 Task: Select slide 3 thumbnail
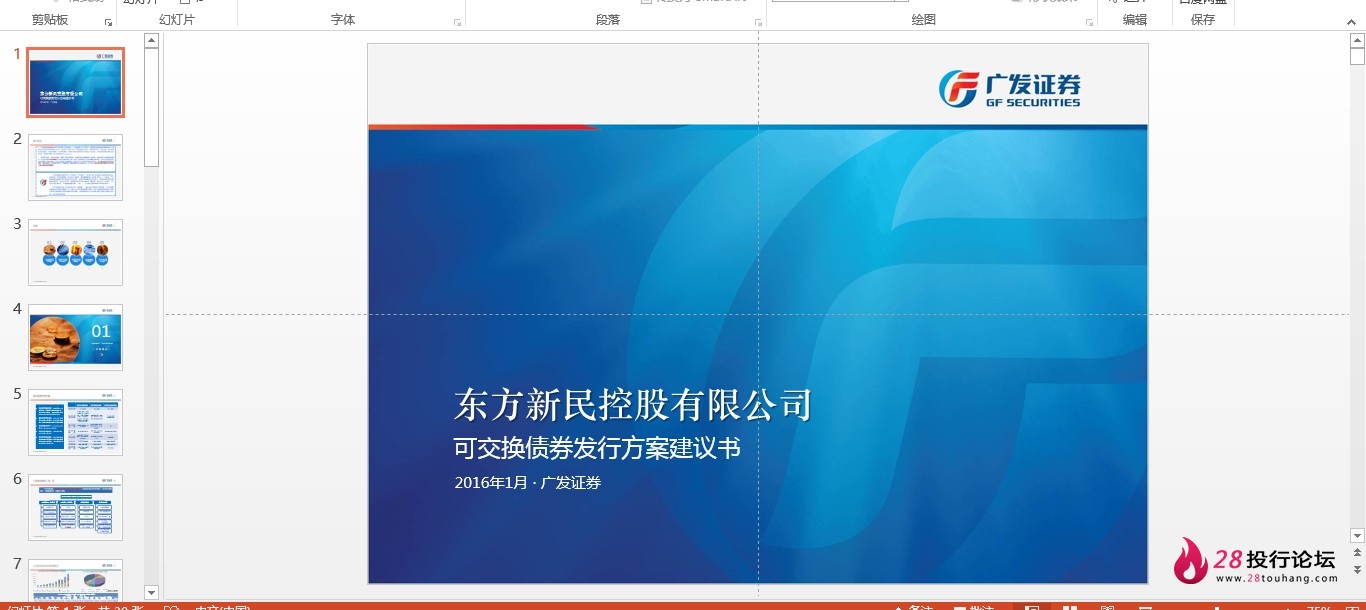click(76, 252)
